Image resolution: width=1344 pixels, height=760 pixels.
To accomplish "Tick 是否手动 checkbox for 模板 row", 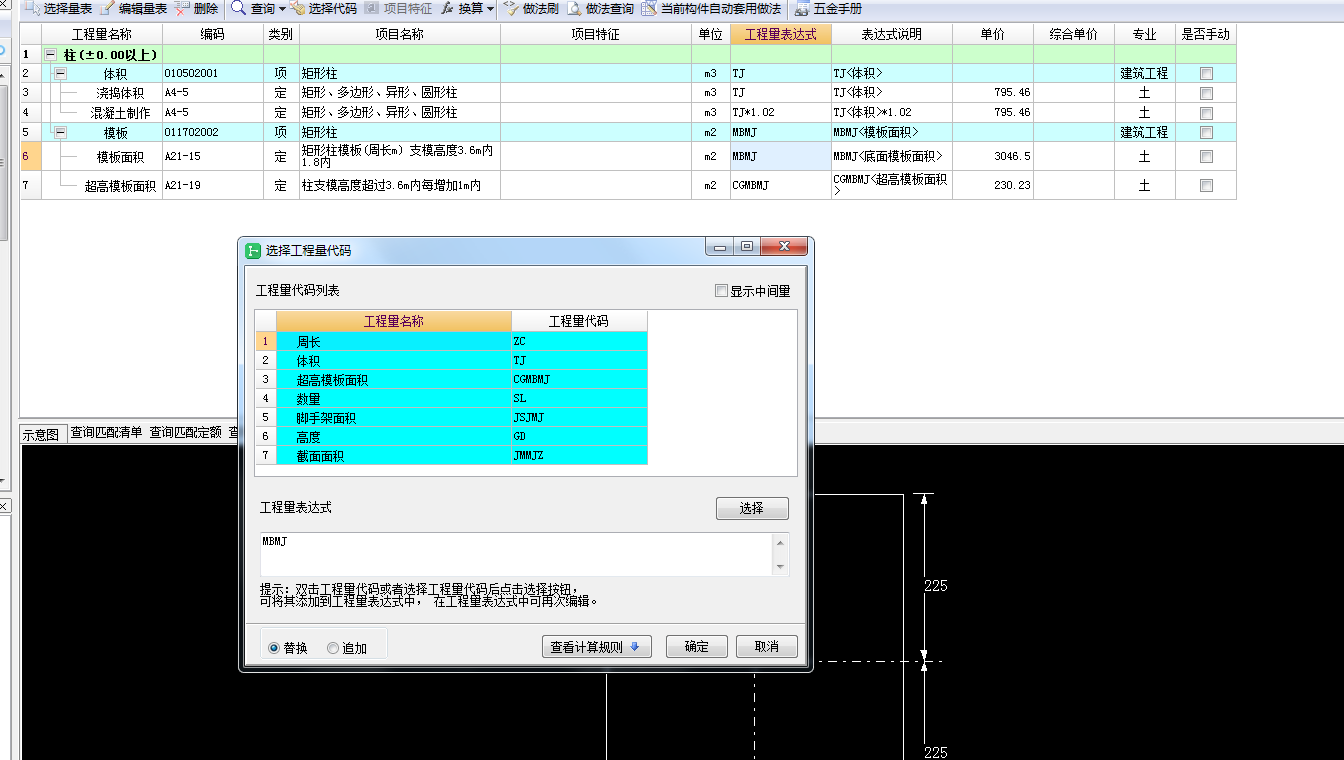I will click(x=1206, y=132).
